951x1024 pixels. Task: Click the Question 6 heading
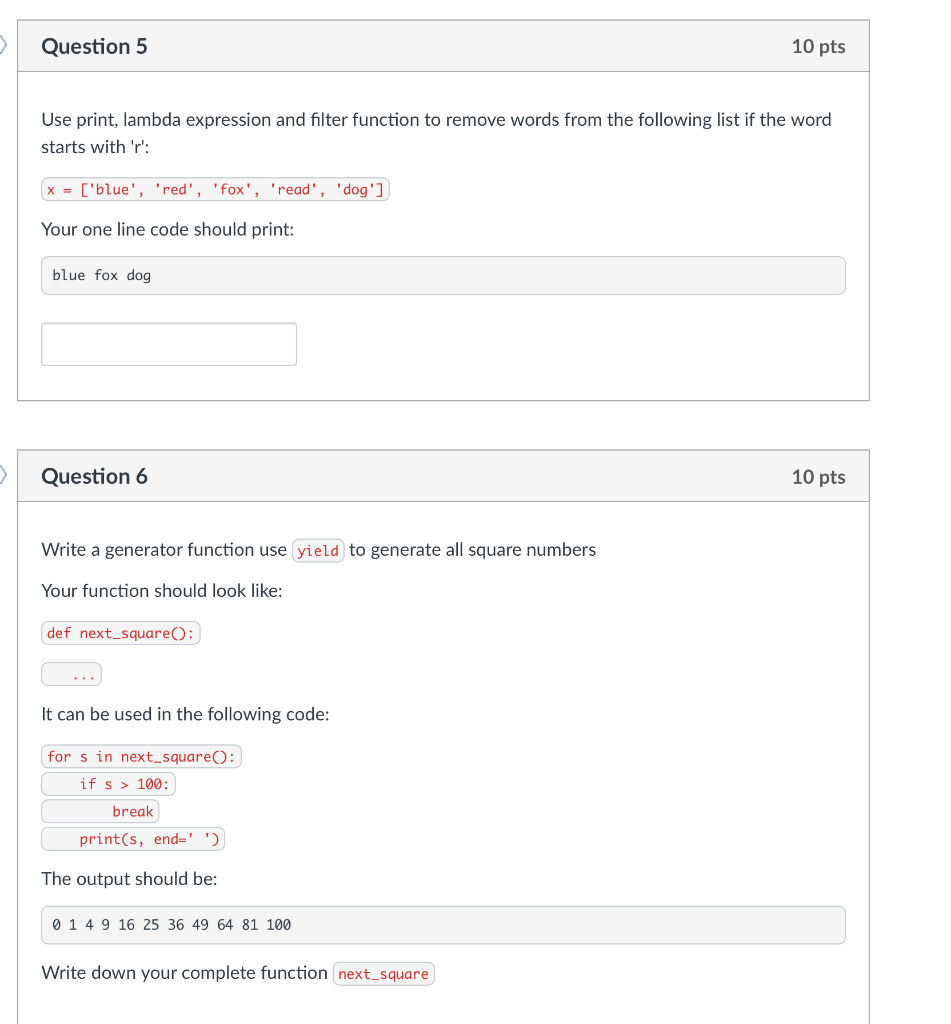click(94, 476)
